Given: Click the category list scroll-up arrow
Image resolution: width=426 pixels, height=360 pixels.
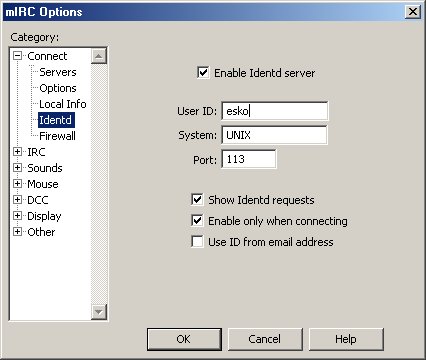Looking at the screenshot, I should (99, 56).
